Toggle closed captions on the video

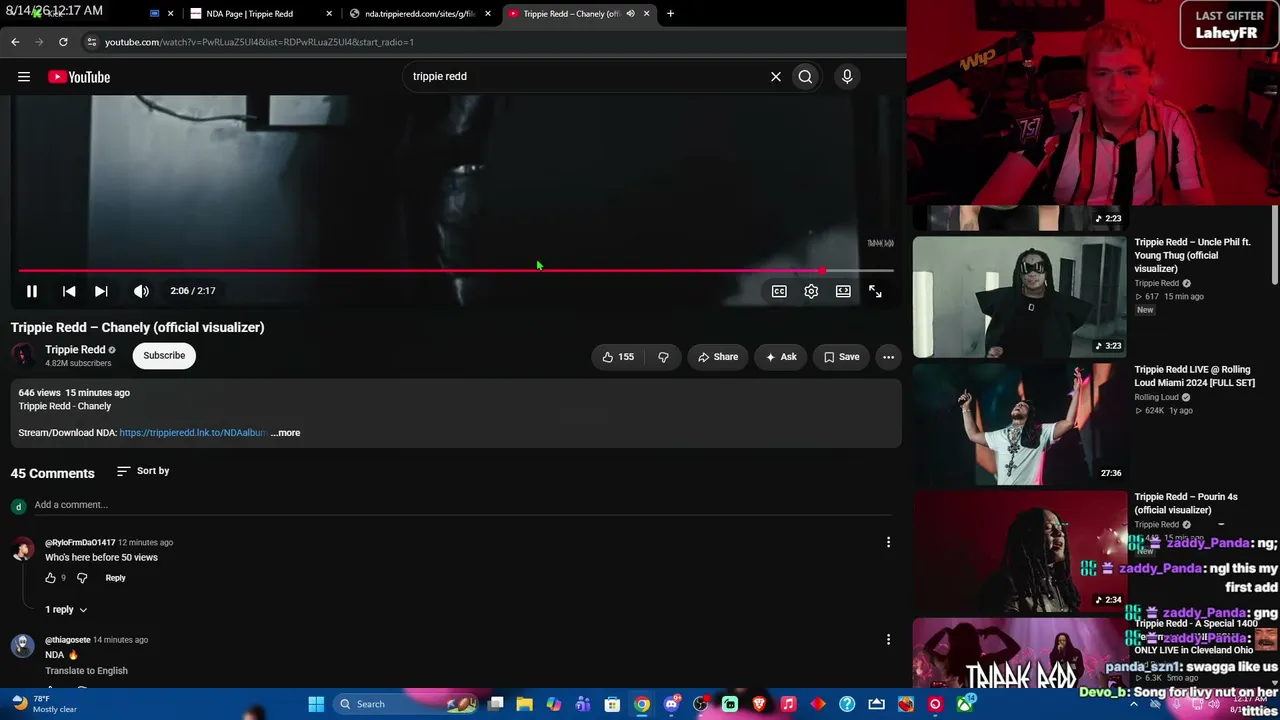coord(779,291)
